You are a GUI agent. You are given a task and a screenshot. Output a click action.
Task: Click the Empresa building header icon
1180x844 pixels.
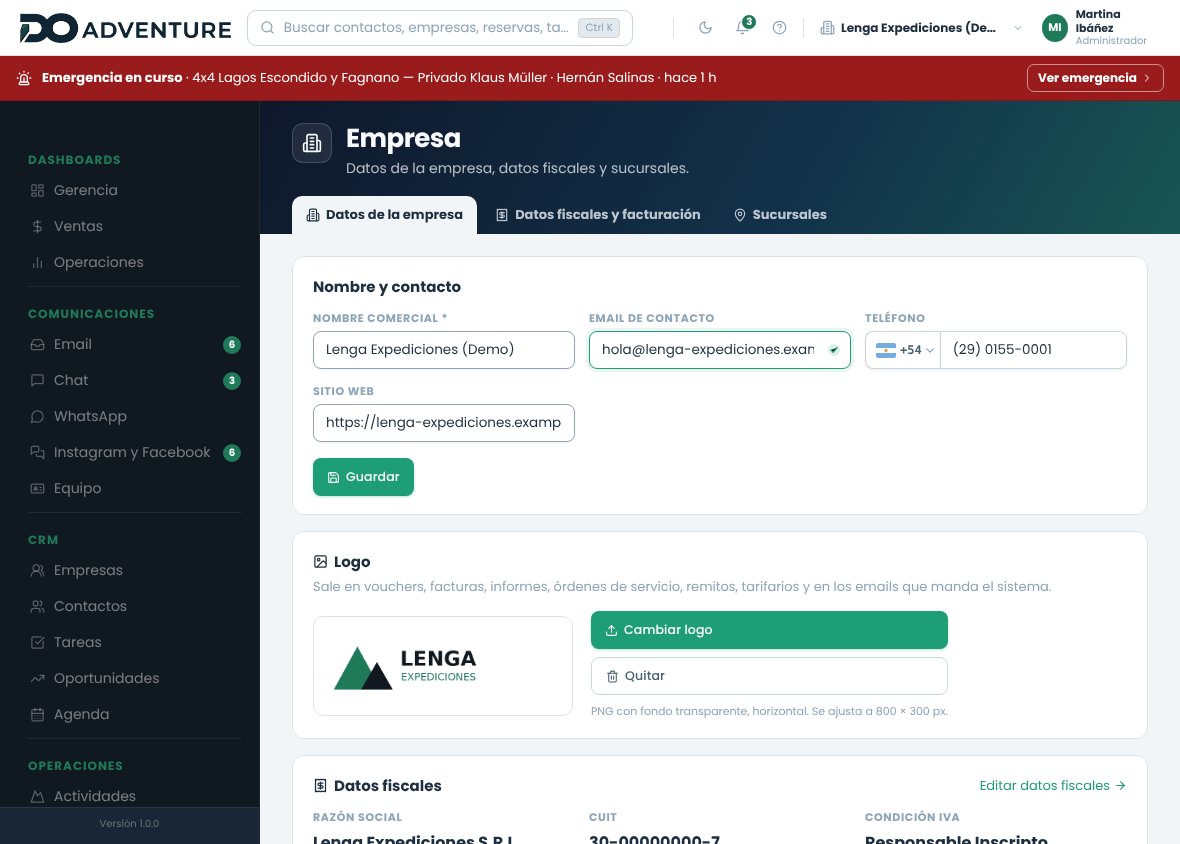[312, 143]
